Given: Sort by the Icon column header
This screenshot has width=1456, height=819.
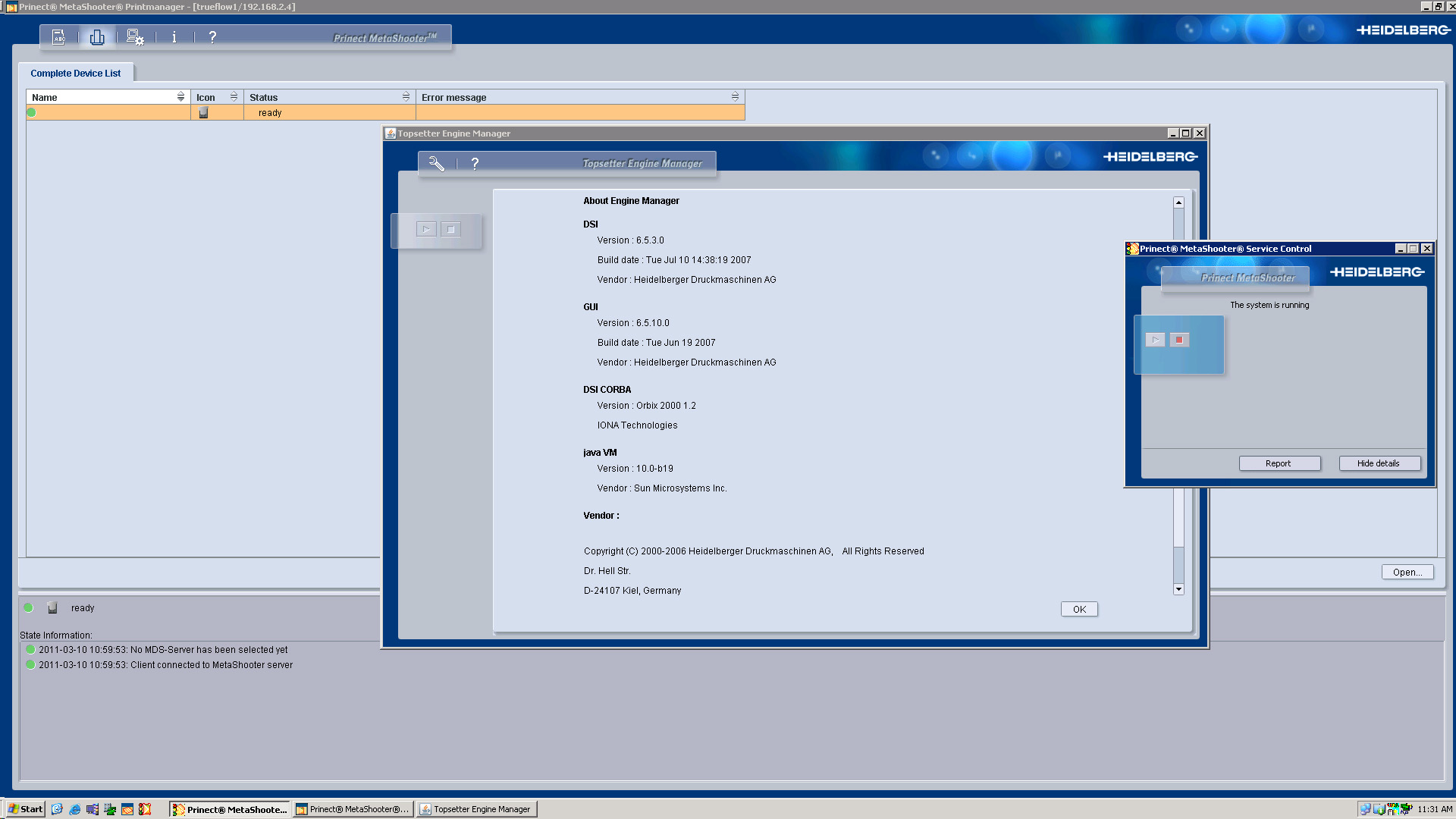Looking at the screenshot, I should click(x=217, y=97).
